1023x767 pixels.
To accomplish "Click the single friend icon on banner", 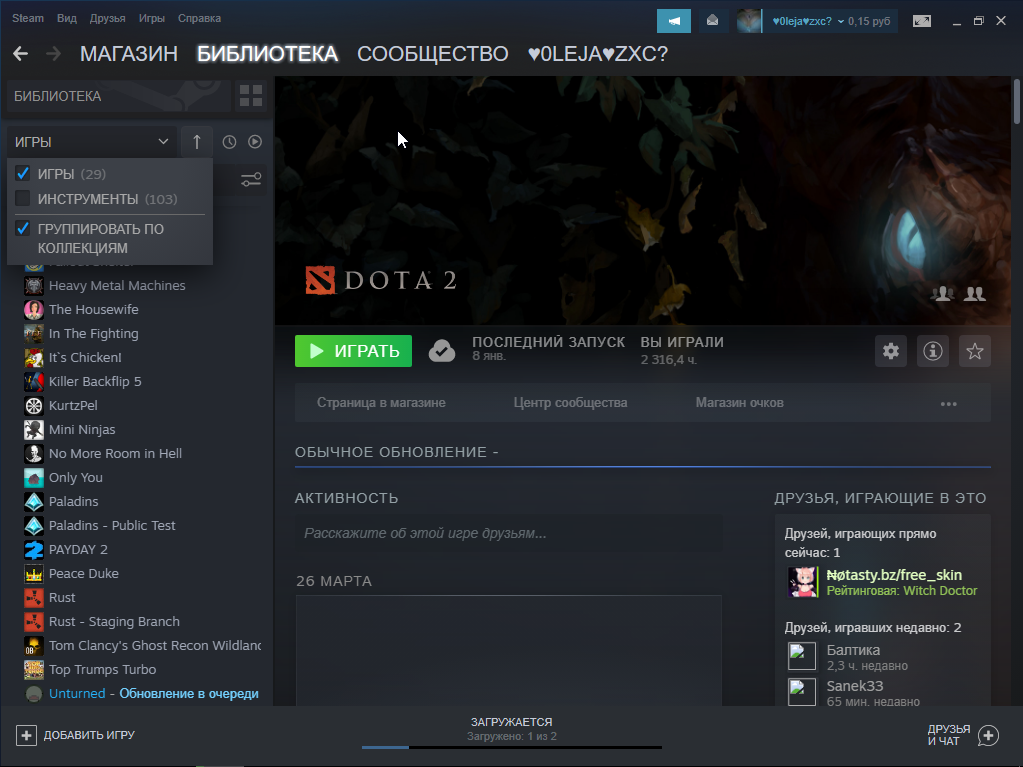I will point(943,294).
